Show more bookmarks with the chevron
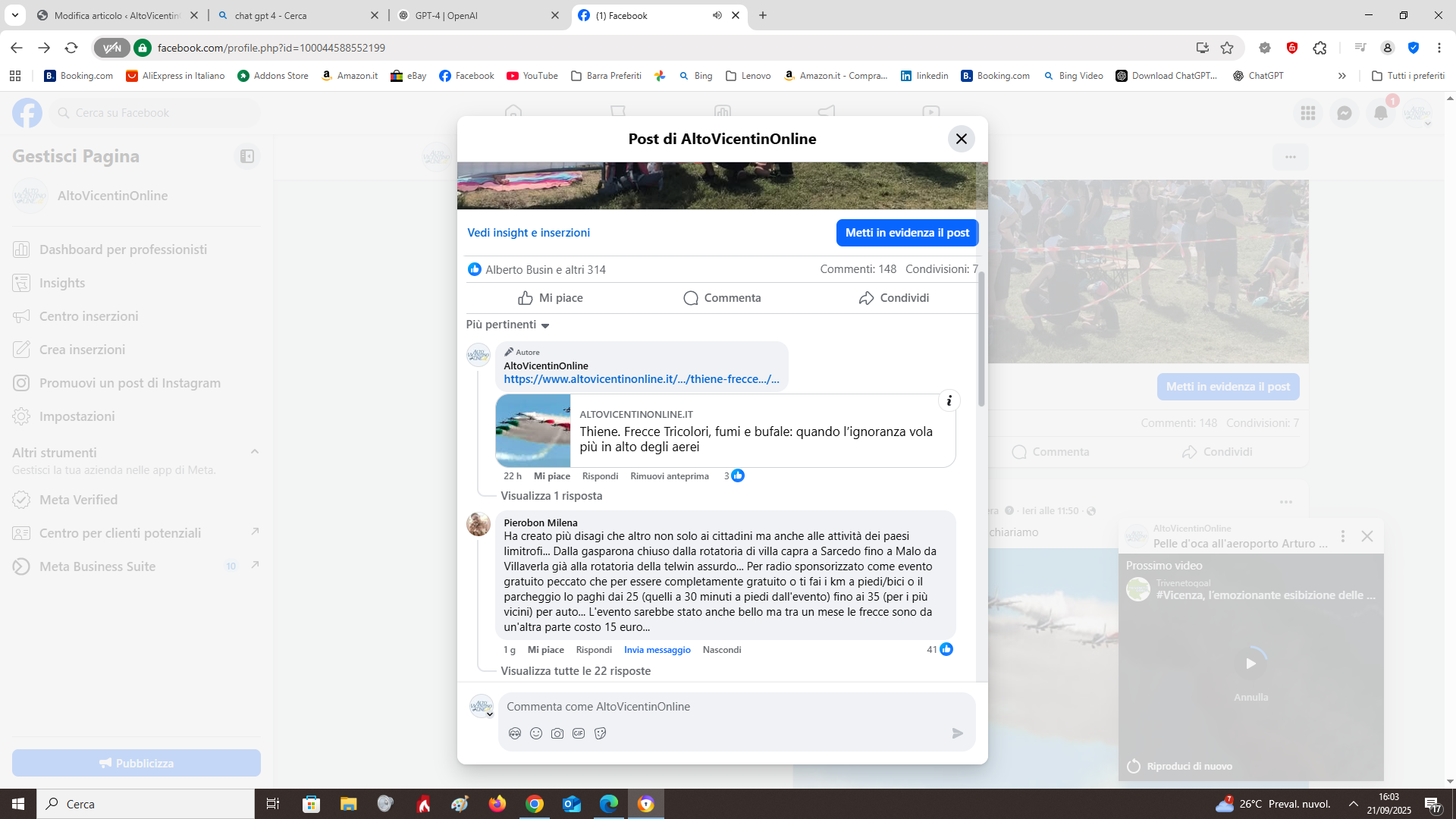Image resolution: width=1456 pixels, height=819 pixels. (x=1342, y=76)
